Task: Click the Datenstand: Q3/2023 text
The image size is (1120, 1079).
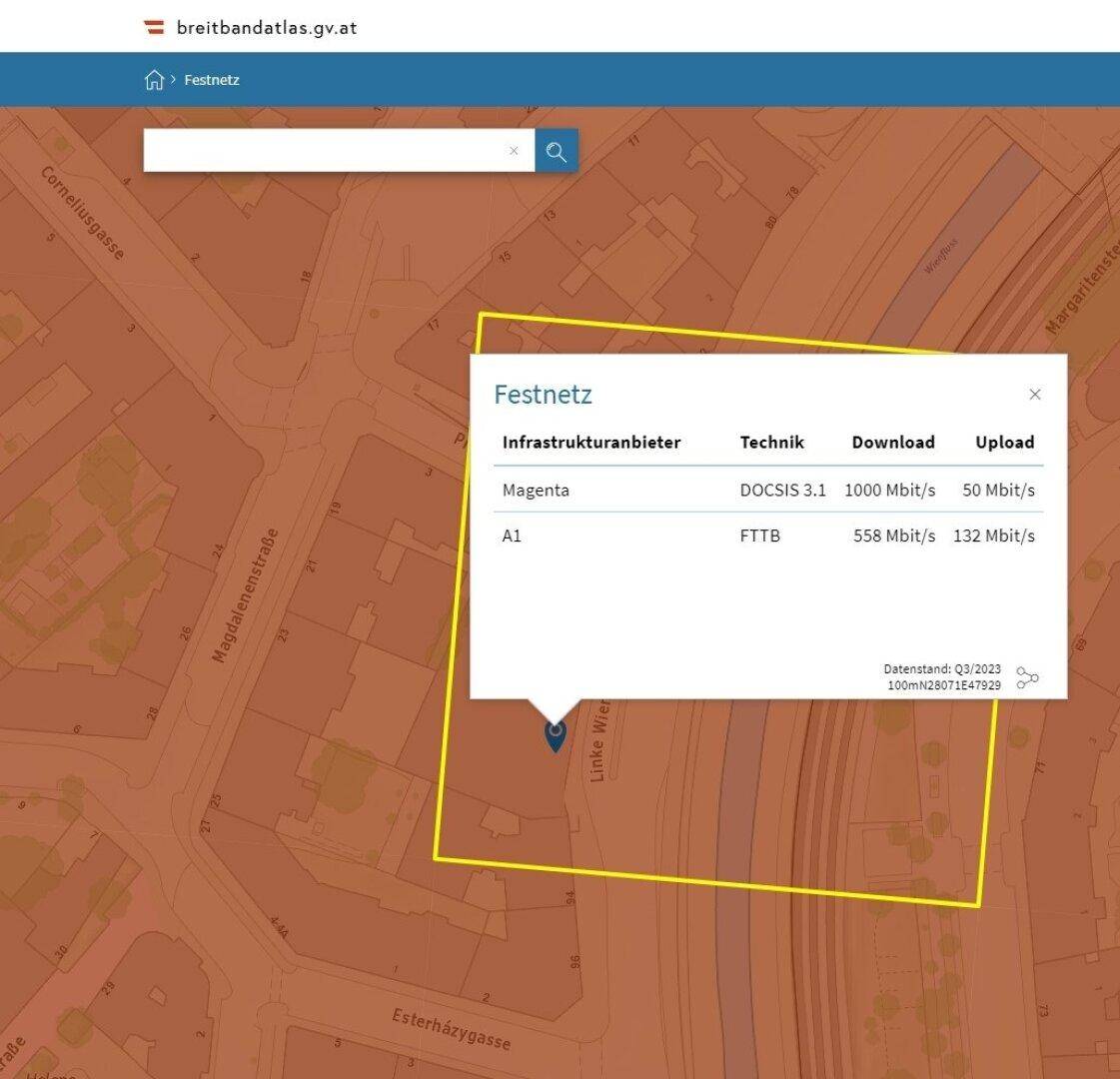Action: [942, 669]
